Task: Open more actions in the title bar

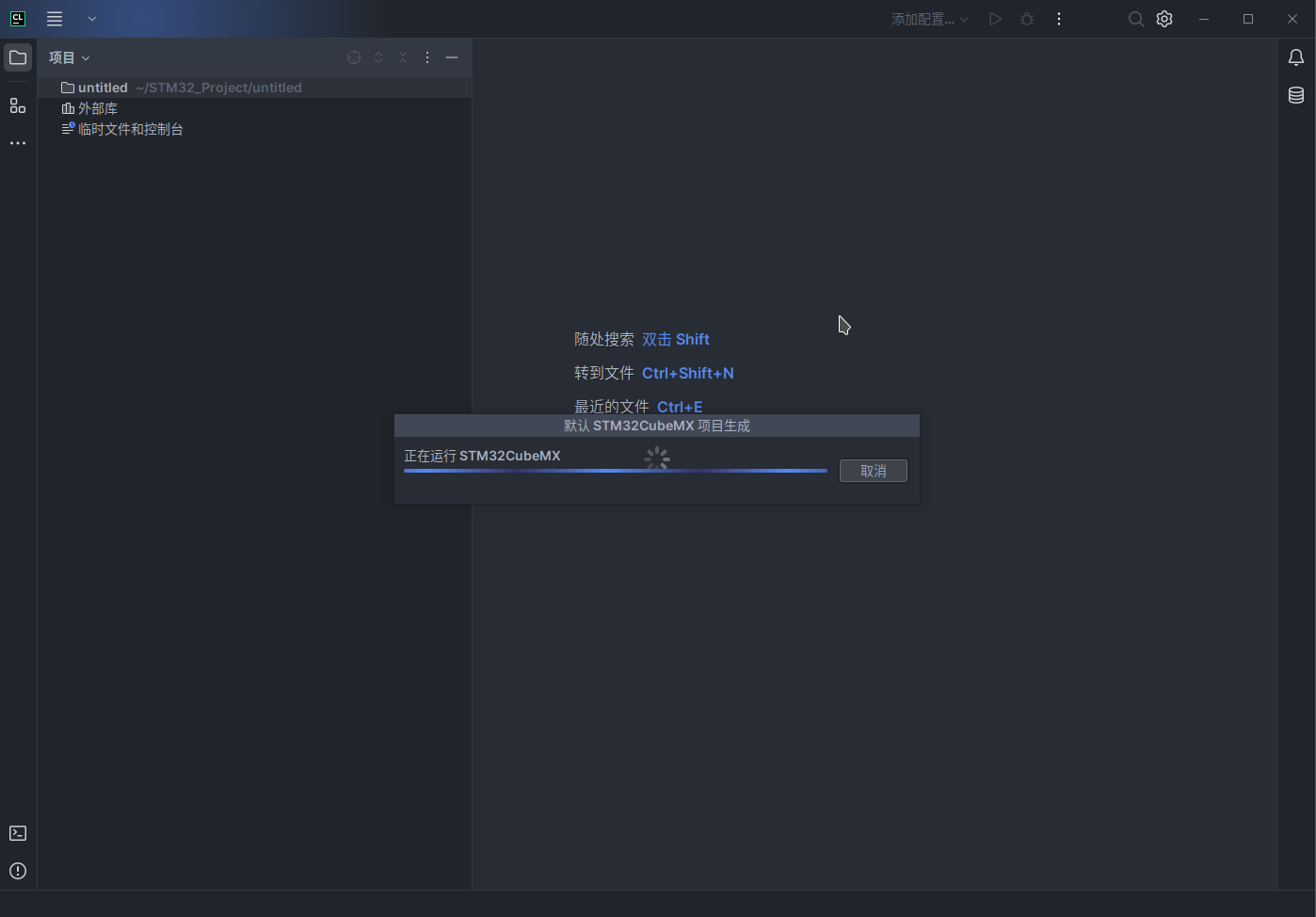Action: tap(1059, 19)
